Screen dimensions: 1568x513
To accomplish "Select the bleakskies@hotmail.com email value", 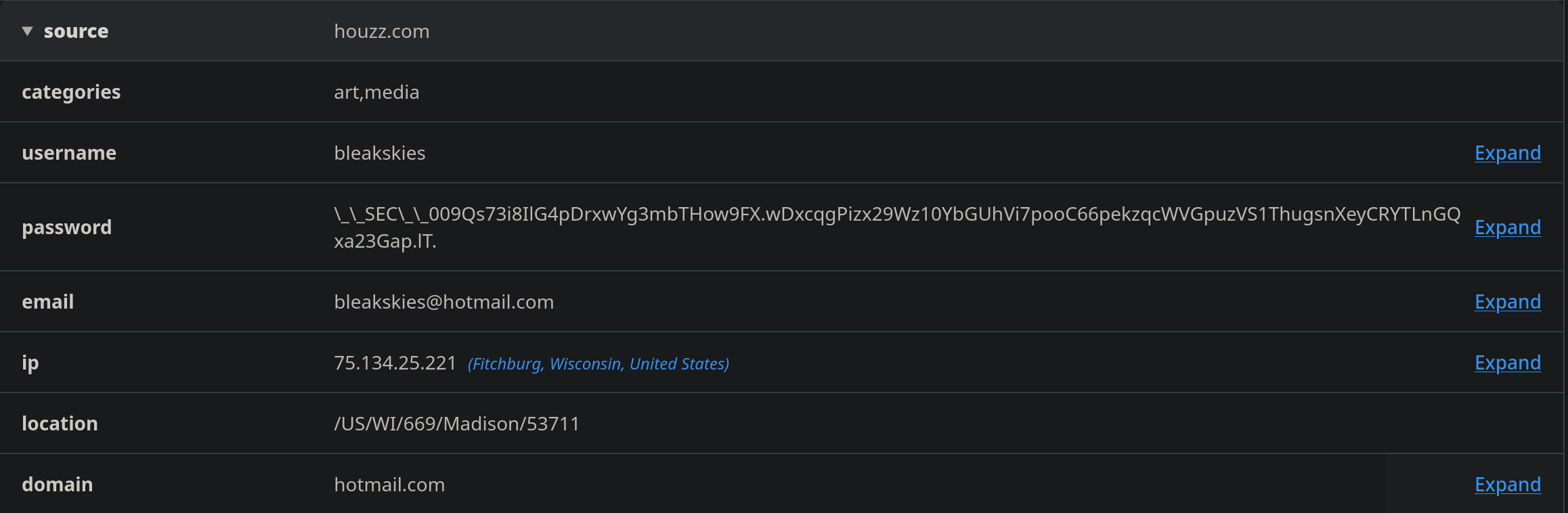I will (x=443, y=302).
